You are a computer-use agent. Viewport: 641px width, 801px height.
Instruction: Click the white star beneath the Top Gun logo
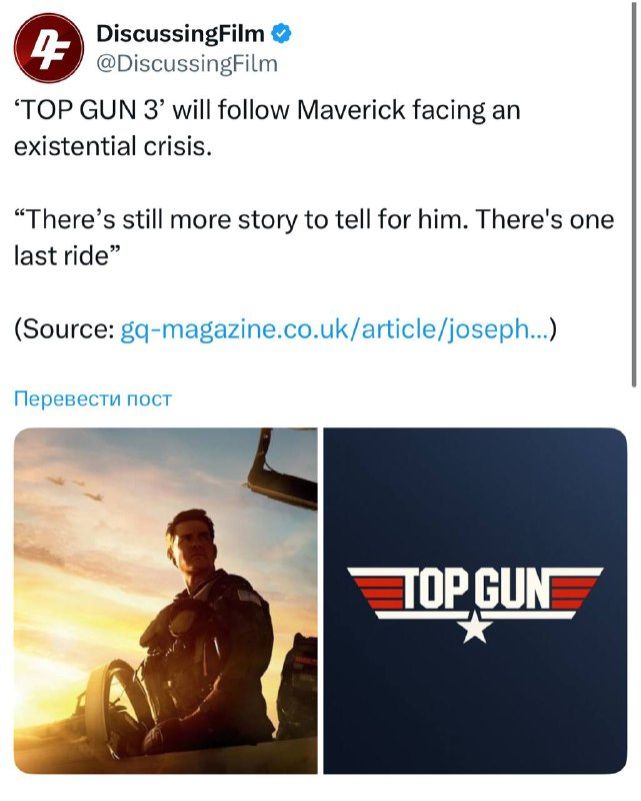476,627
